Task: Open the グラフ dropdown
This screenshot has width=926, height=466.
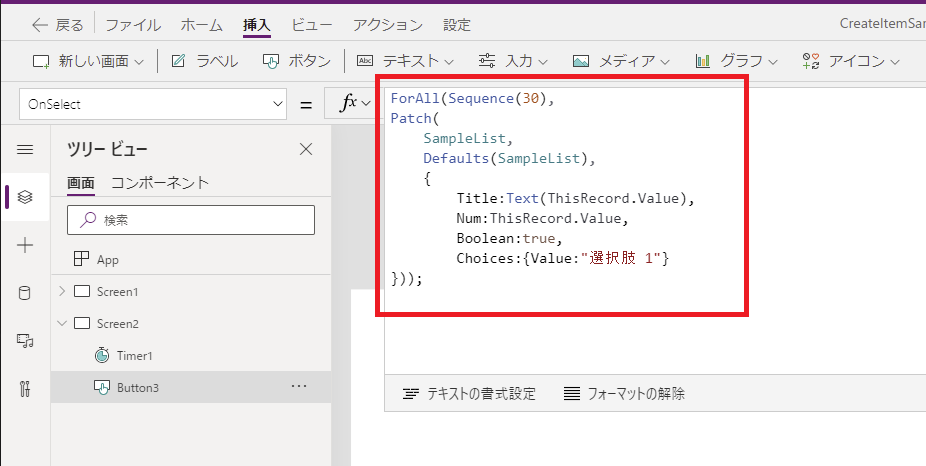Action: (737, 61)
